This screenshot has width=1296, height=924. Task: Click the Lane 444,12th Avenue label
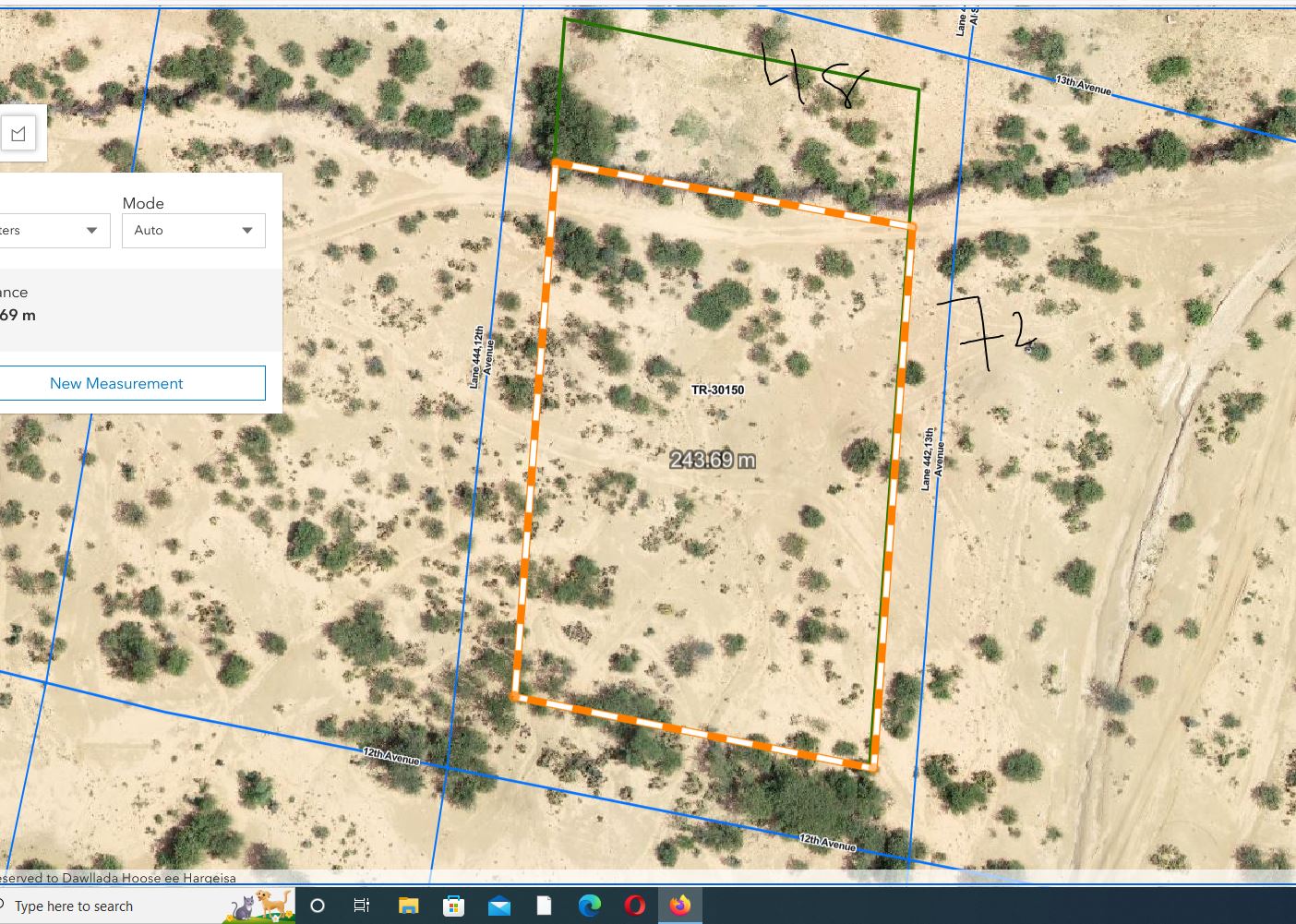point(484,356)
